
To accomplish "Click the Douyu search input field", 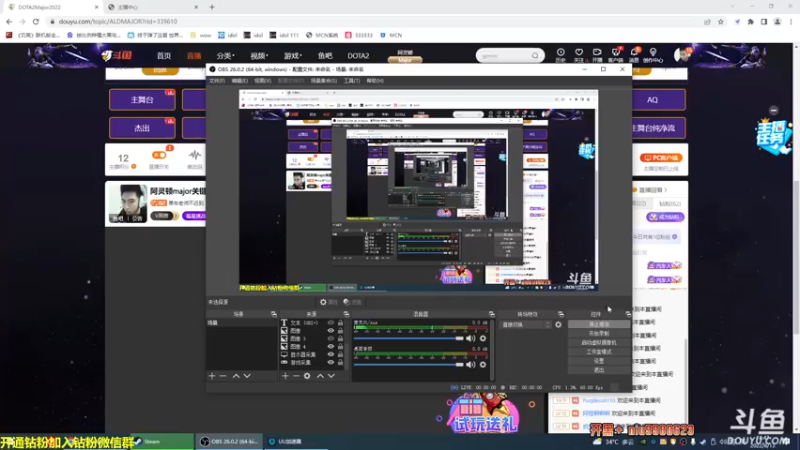I will click(504, 56).
